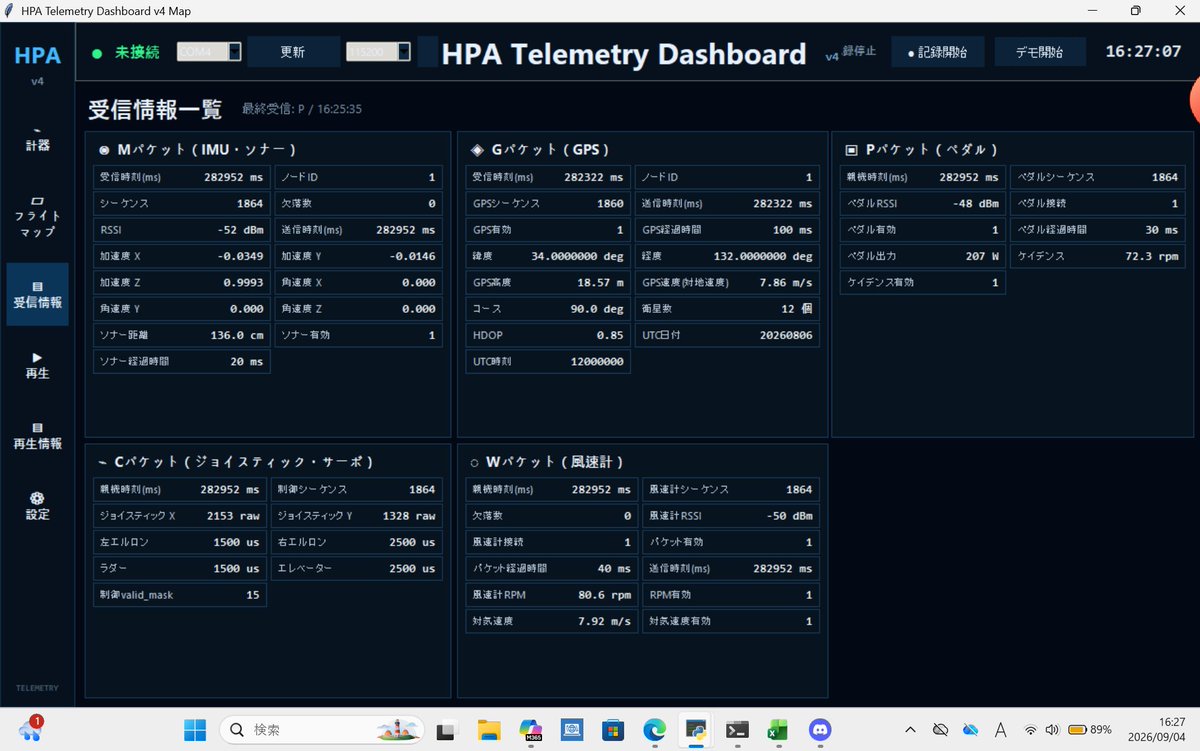Open the Windows Start menu
This screenshot has width=1200, height=751.
click(x=195, y=729)
